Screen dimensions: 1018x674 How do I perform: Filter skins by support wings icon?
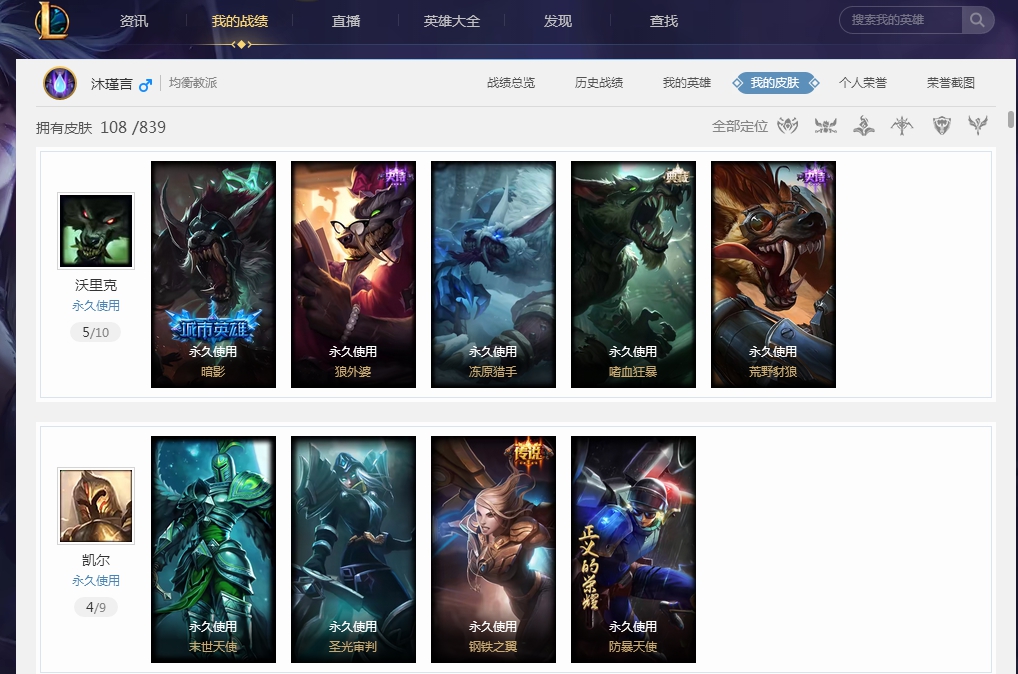coord(978,125)
